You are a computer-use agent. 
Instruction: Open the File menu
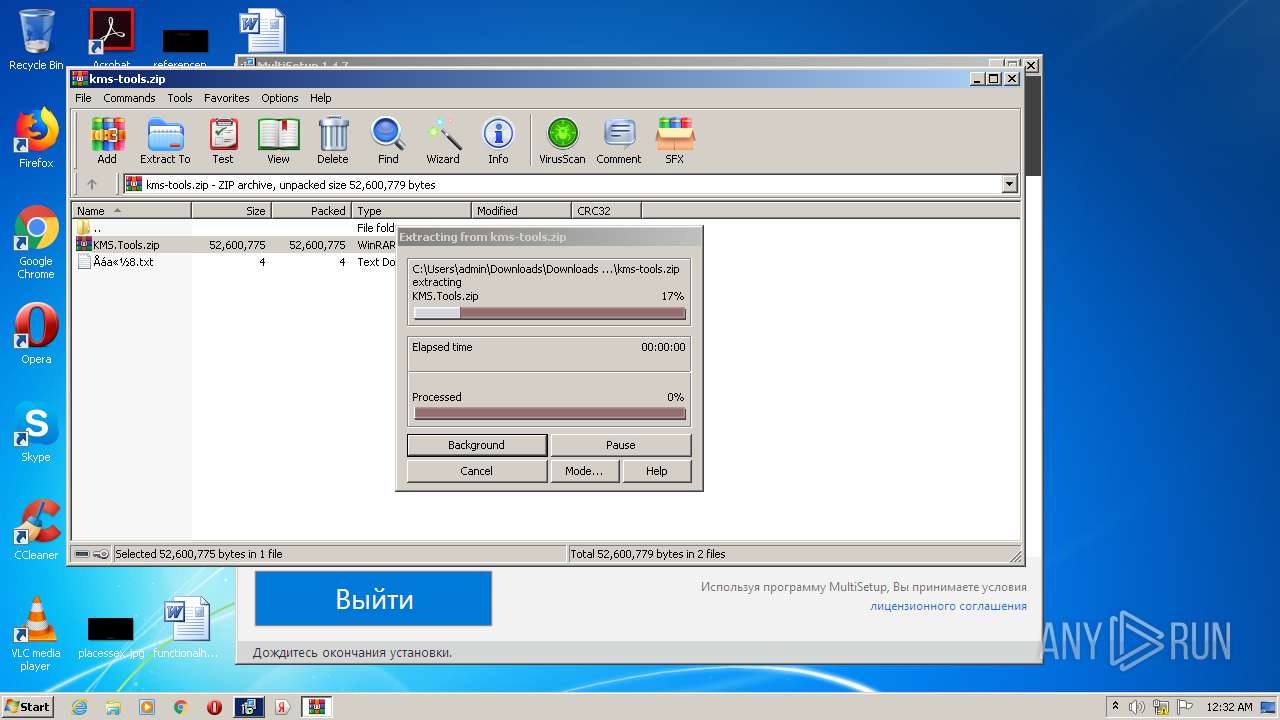[83, 98]
